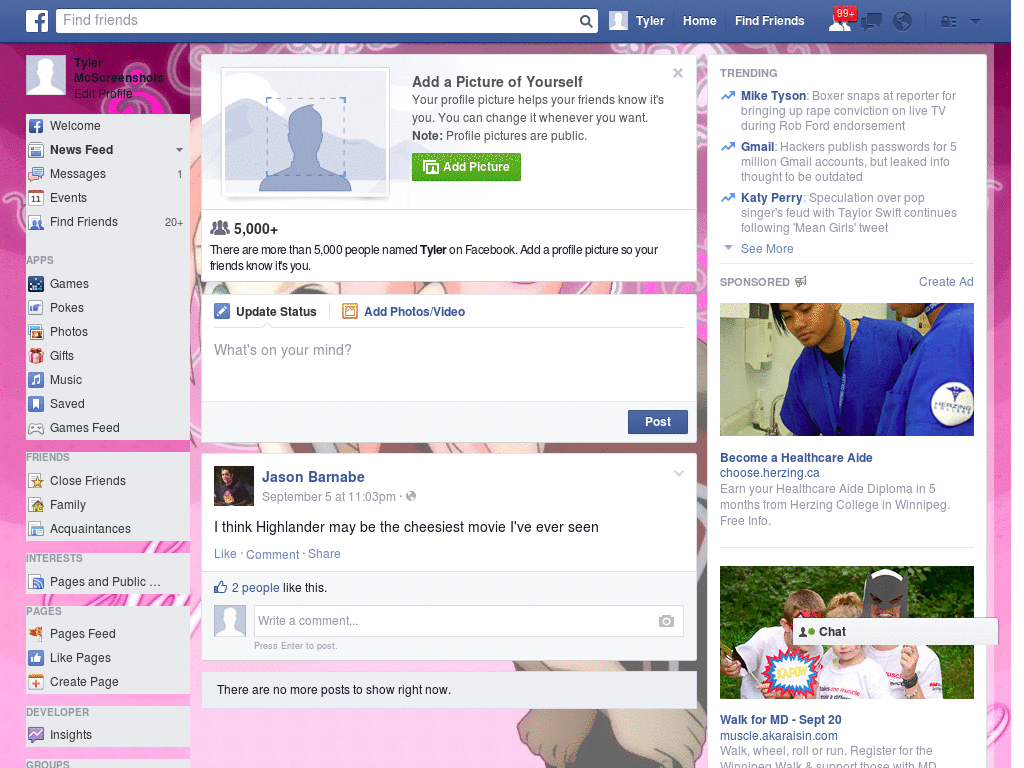Click the Pages Feed icon
1024x768 pixels.
click(x=36, y=633)
